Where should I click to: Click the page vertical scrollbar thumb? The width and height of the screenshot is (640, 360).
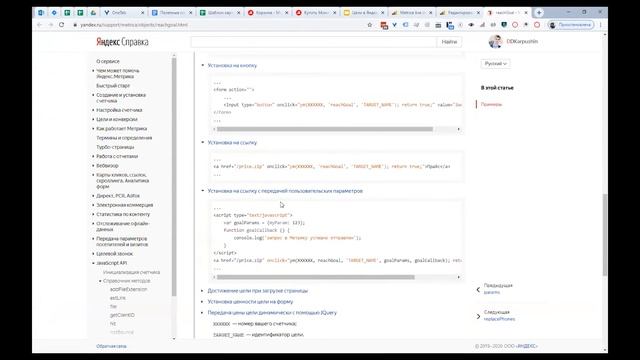(605, 235)
